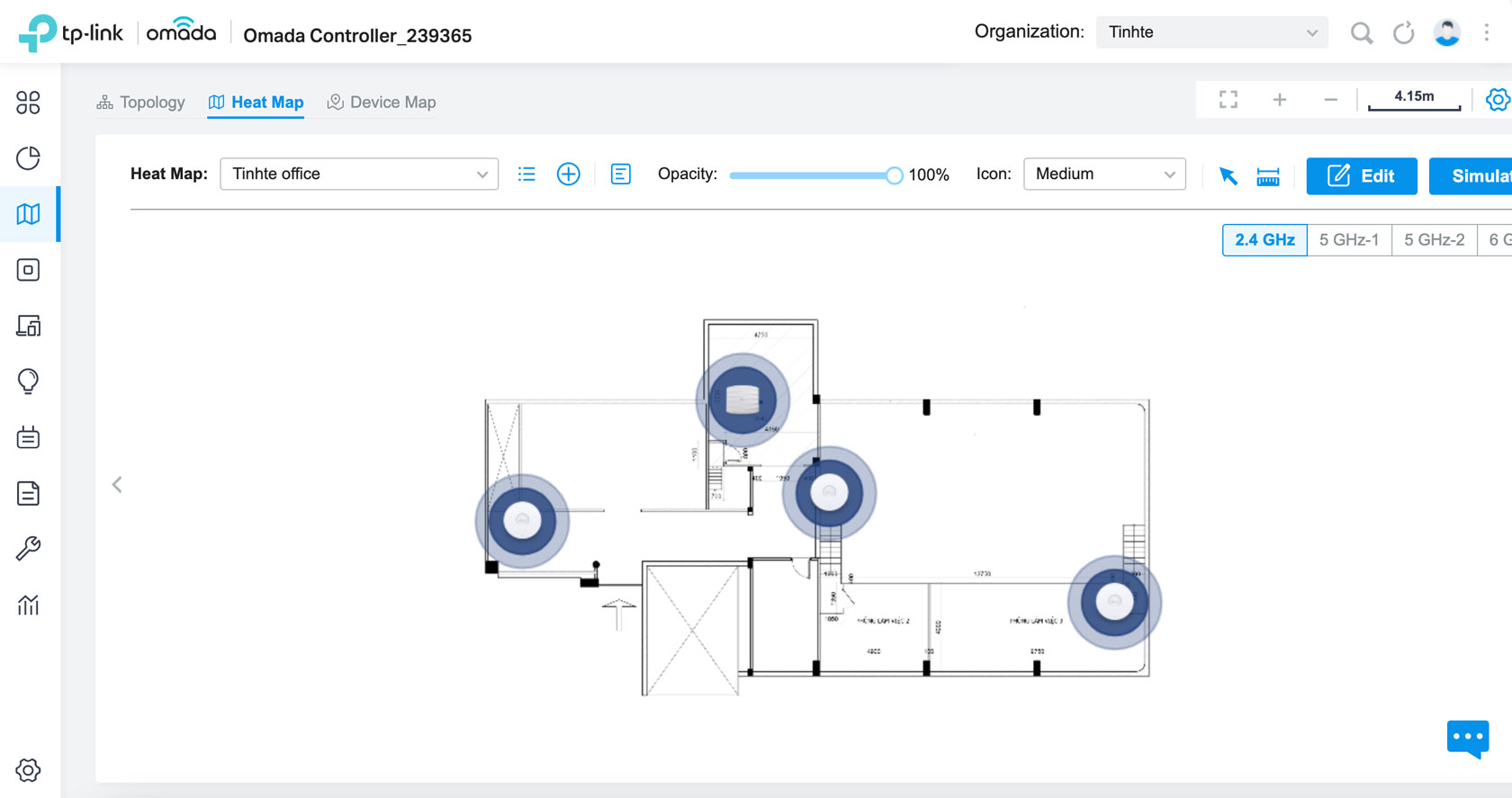Select the 2.4 GHz band

coord(1264,240)
